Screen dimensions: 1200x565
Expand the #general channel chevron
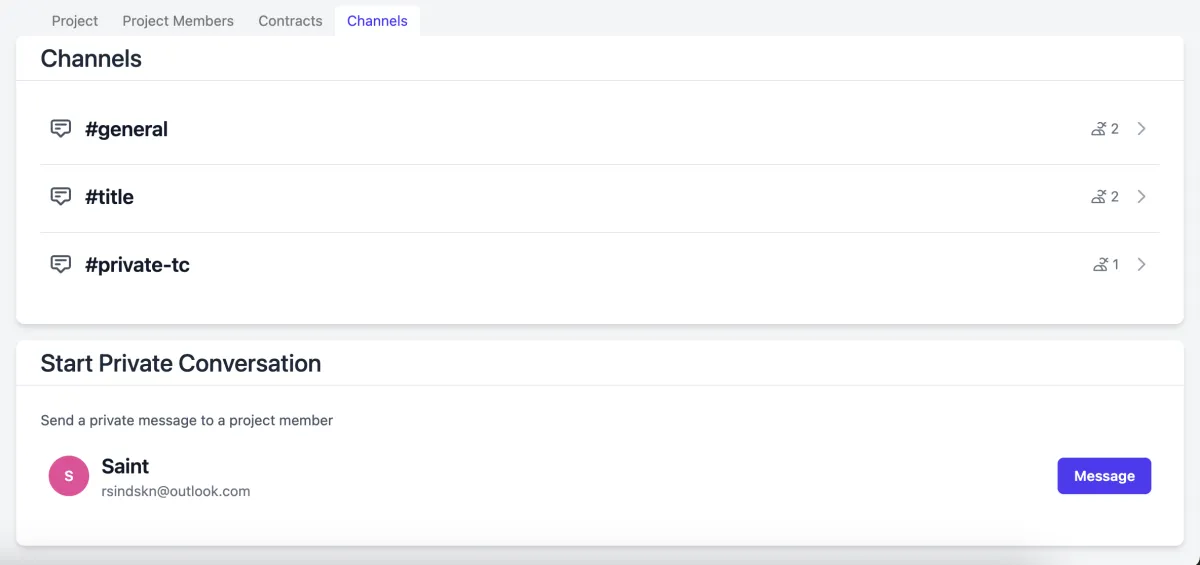pos(1142,129)
